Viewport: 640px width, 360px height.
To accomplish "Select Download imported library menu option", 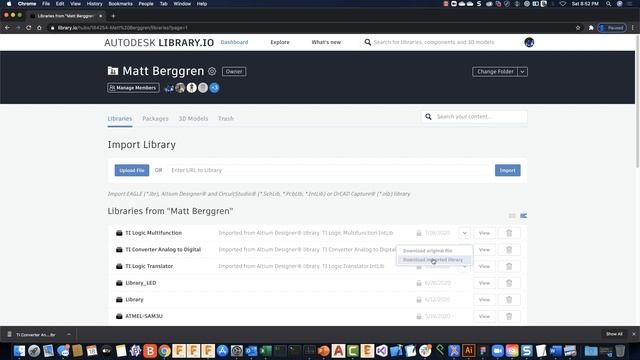I will pyautogui.click(x=433, y=260).
